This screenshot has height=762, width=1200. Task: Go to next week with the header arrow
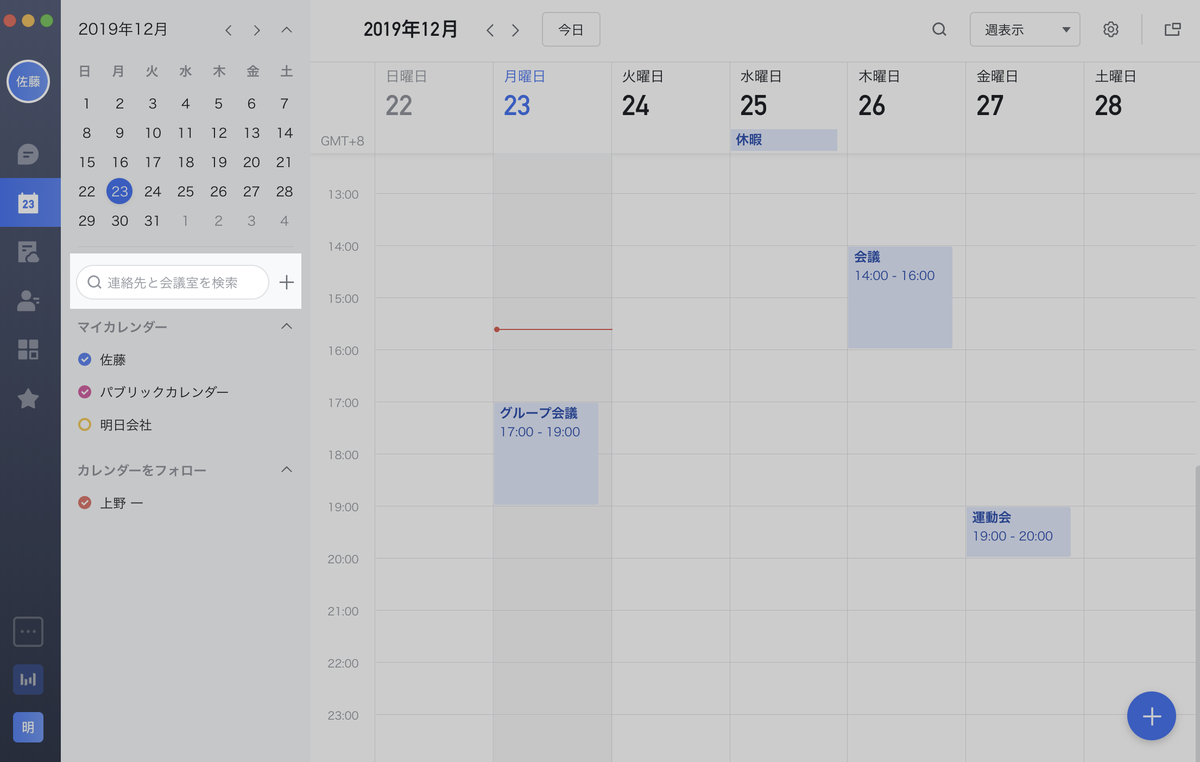515,30
